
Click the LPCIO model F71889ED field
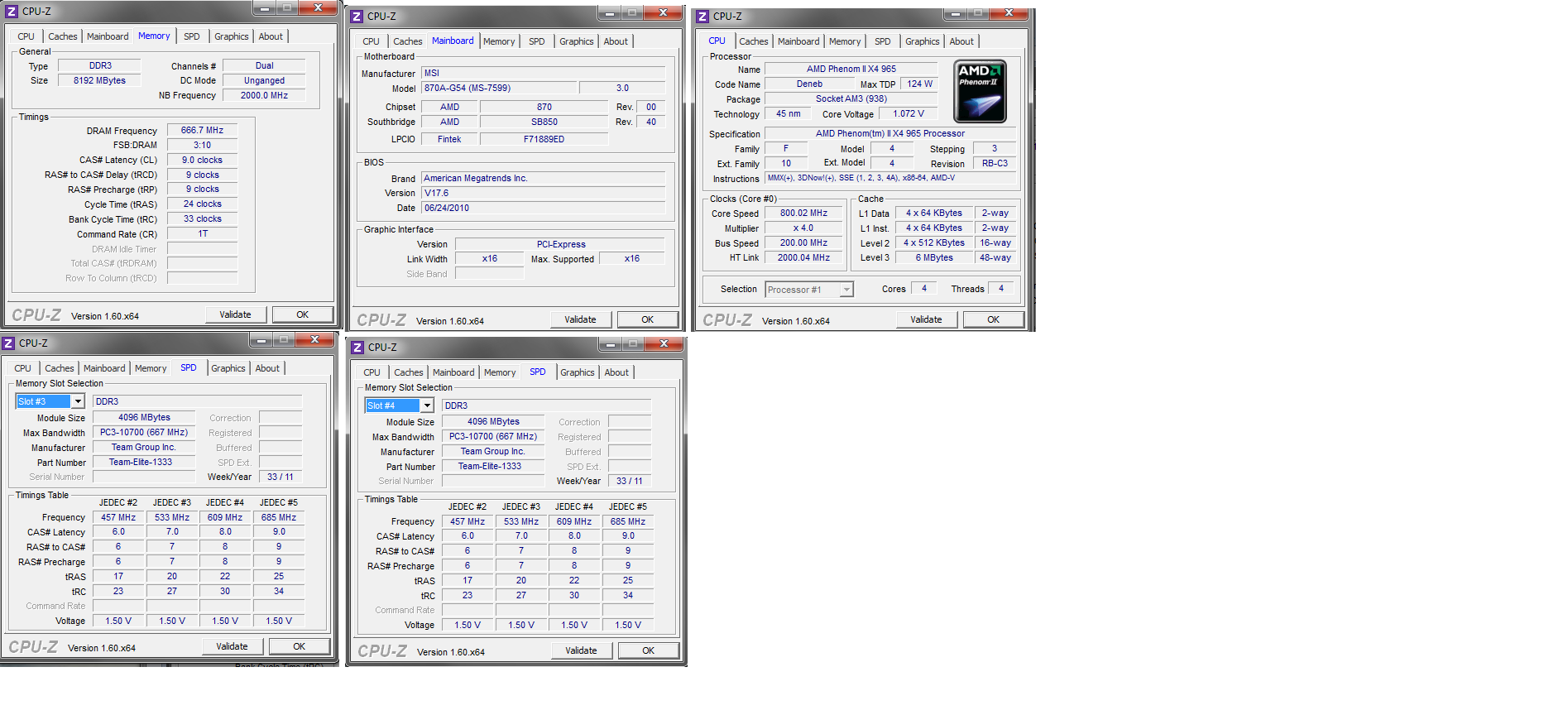(x=544, y=139)
